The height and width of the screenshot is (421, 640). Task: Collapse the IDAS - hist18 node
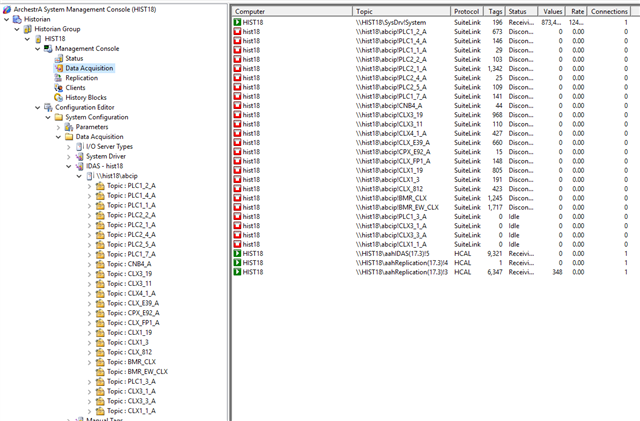(x=69, y=166)
